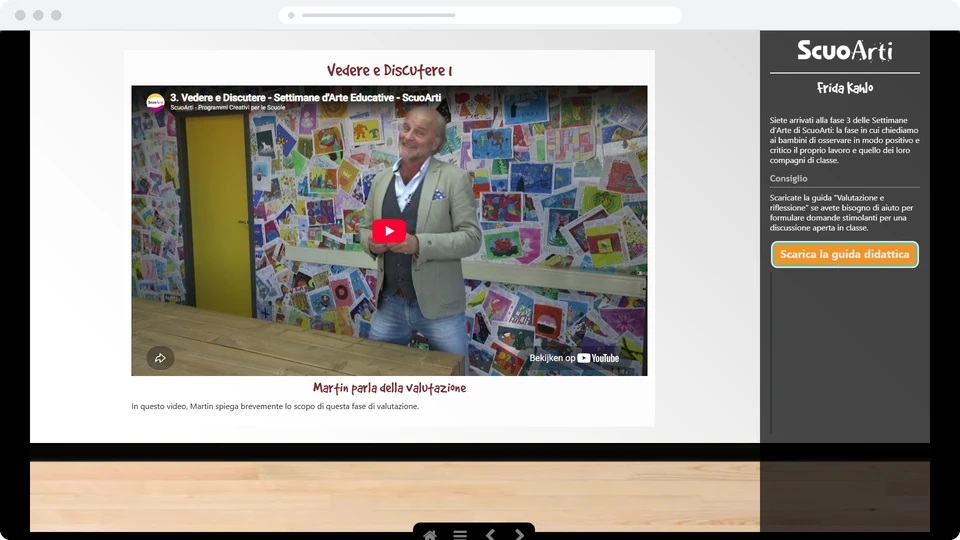960x540 pixels.
Task: Open the video title link at top
Action: coord(306,97)
